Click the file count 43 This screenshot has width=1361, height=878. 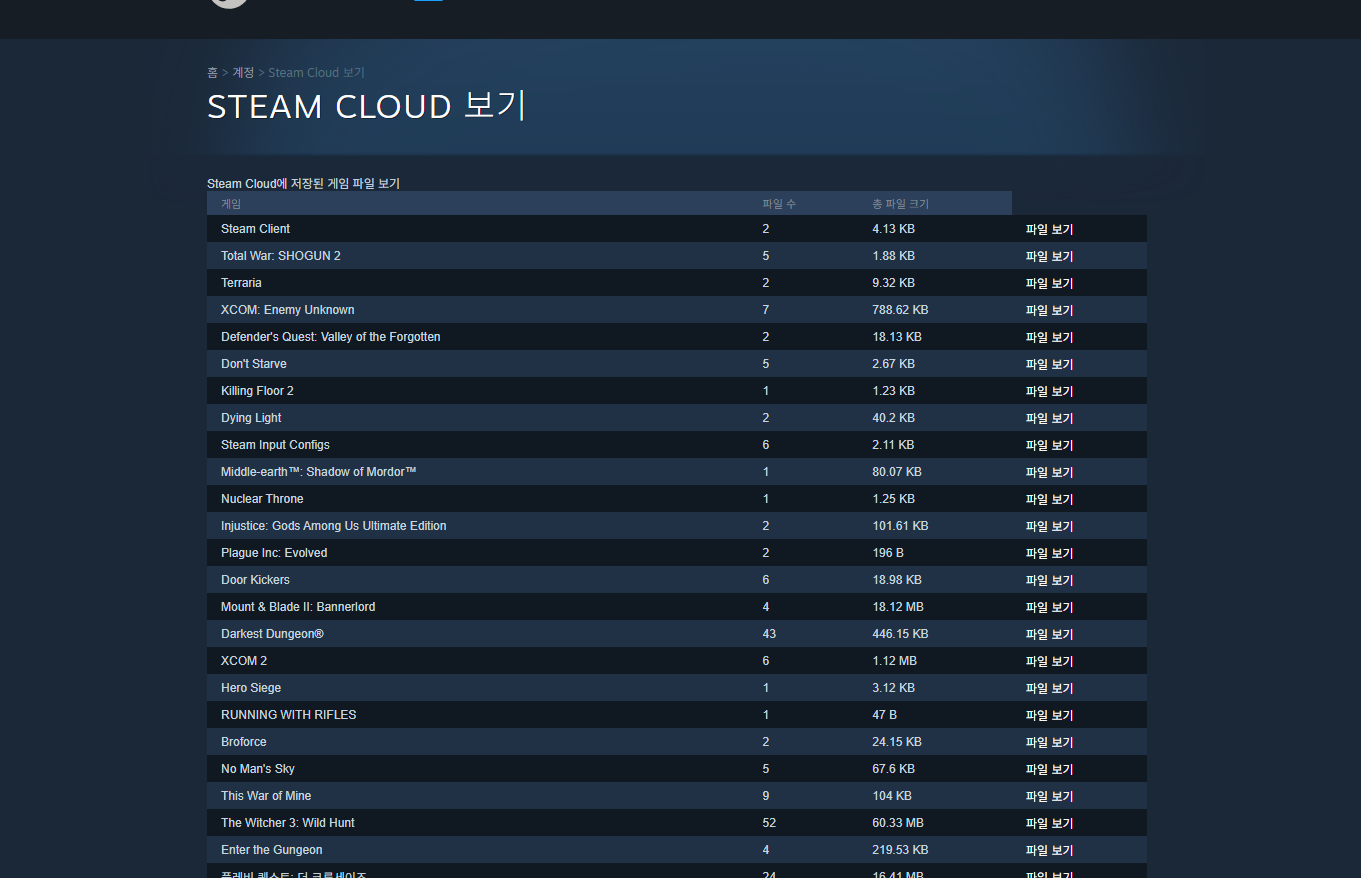point(769,634)
